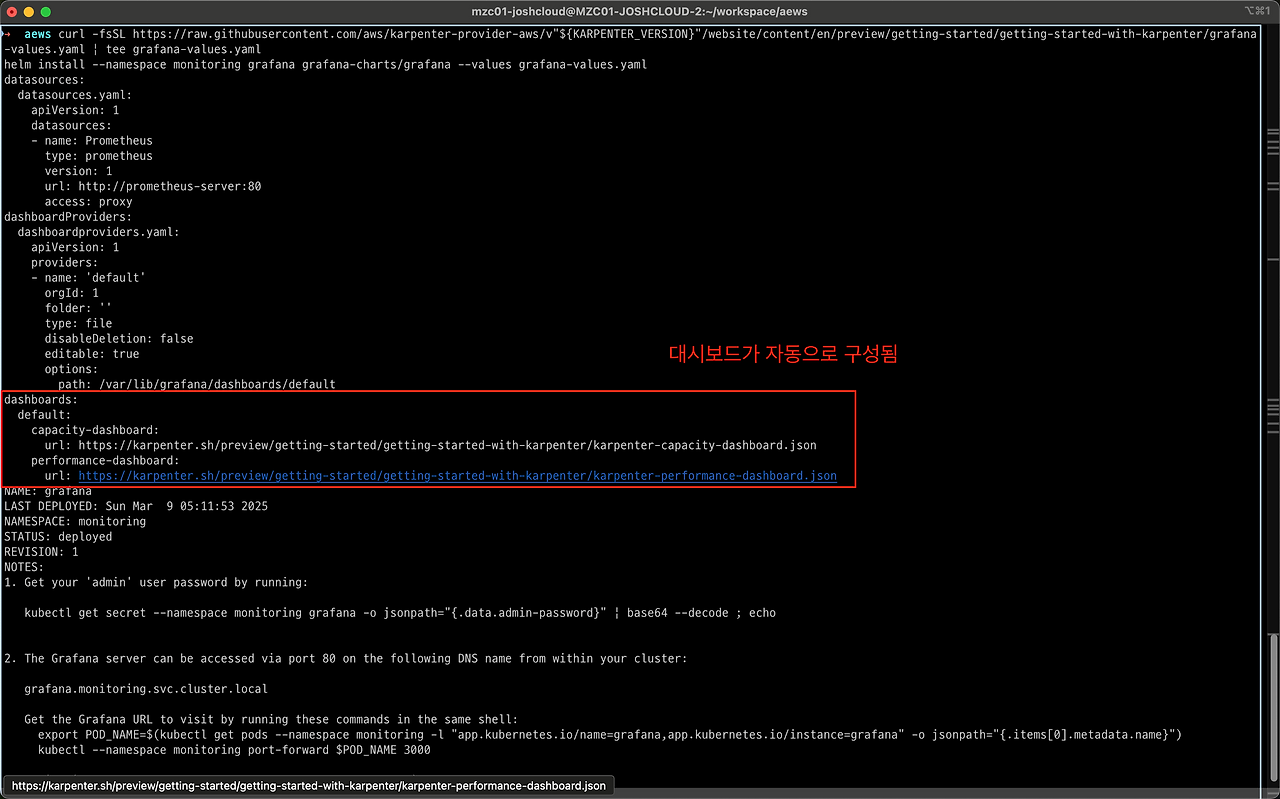
Task: Click the 'dashboards:' key line
Action: 41,399
